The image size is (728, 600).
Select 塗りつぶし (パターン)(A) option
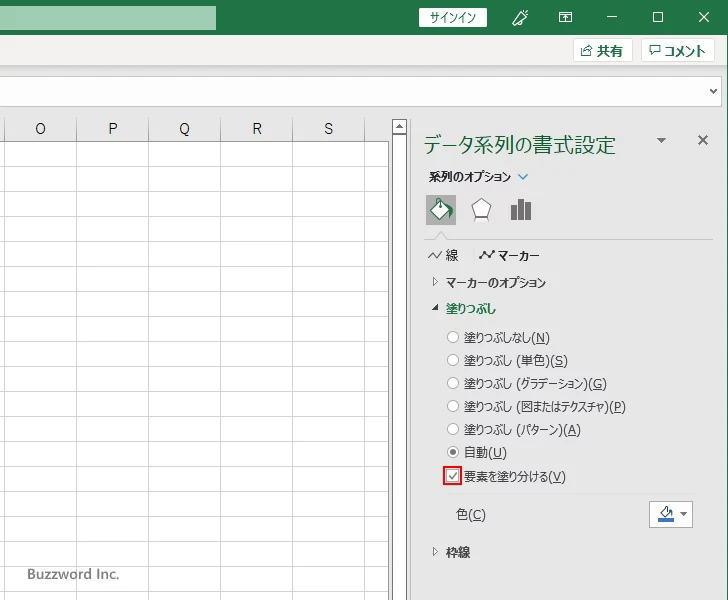(453, 429)
